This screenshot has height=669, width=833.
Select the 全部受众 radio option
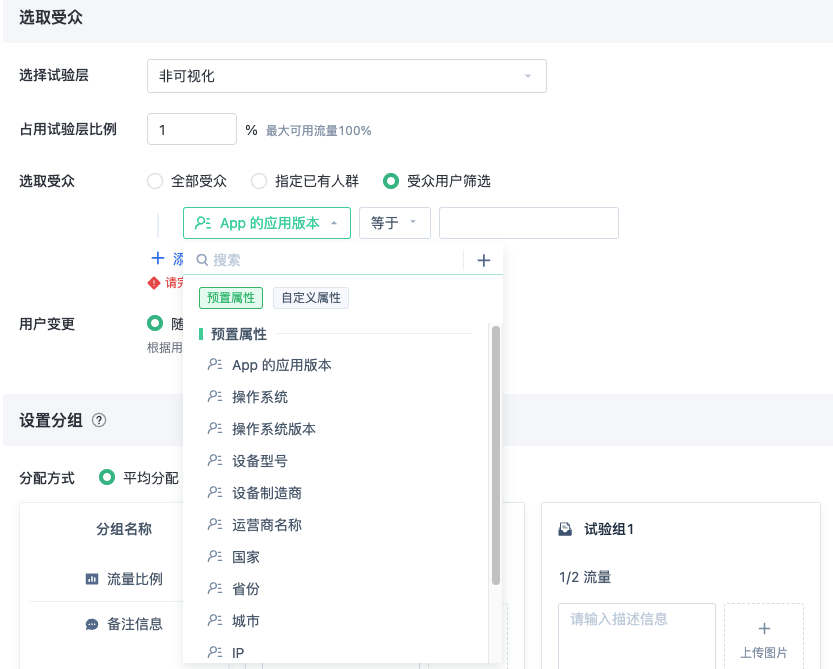[x=155, y=181]
